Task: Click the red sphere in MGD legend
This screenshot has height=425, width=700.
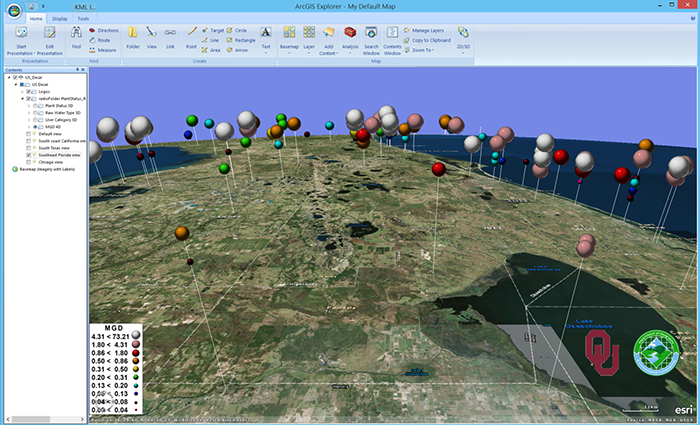Action: (136, 353)
